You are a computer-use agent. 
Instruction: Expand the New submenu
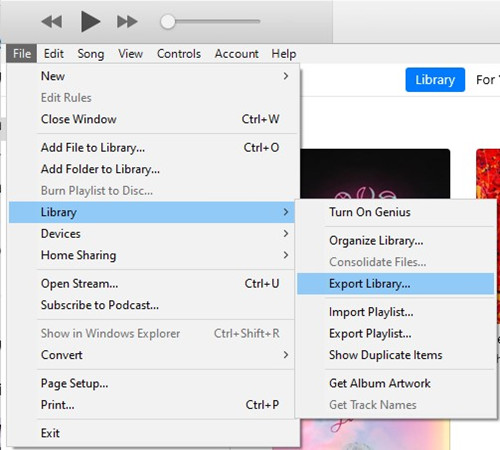click(152, 76)
